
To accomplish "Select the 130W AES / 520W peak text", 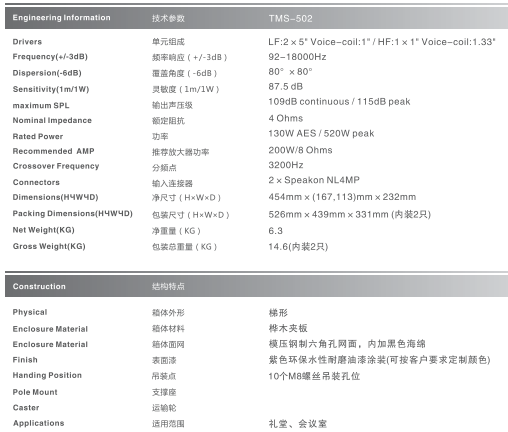I will click(x=321, y=134).
